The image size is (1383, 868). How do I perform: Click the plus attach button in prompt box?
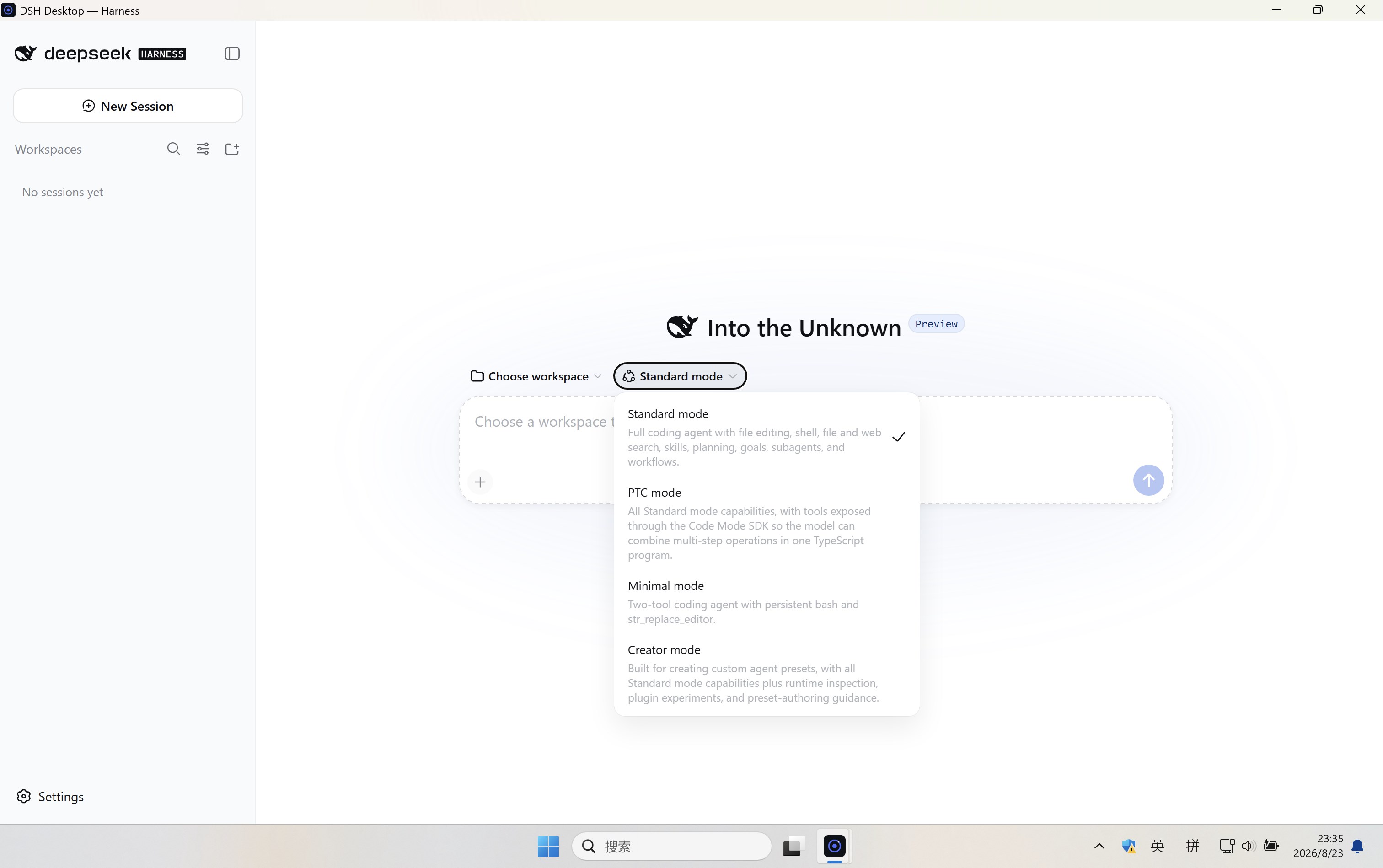(x=480, y=482)
